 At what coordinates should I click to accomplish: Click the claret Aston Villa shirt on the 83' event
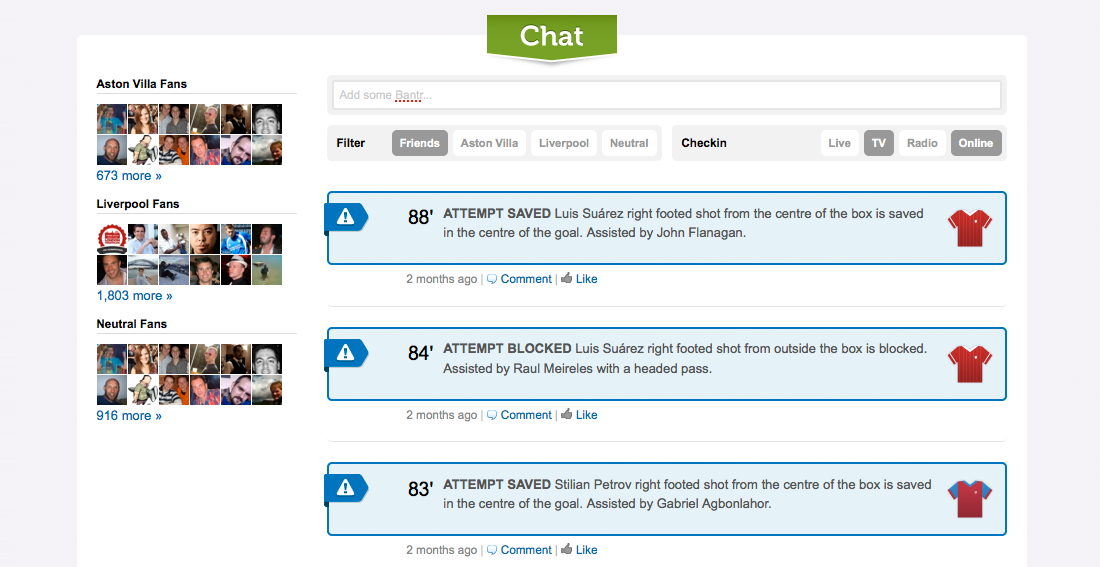click(x=970, y=499)
